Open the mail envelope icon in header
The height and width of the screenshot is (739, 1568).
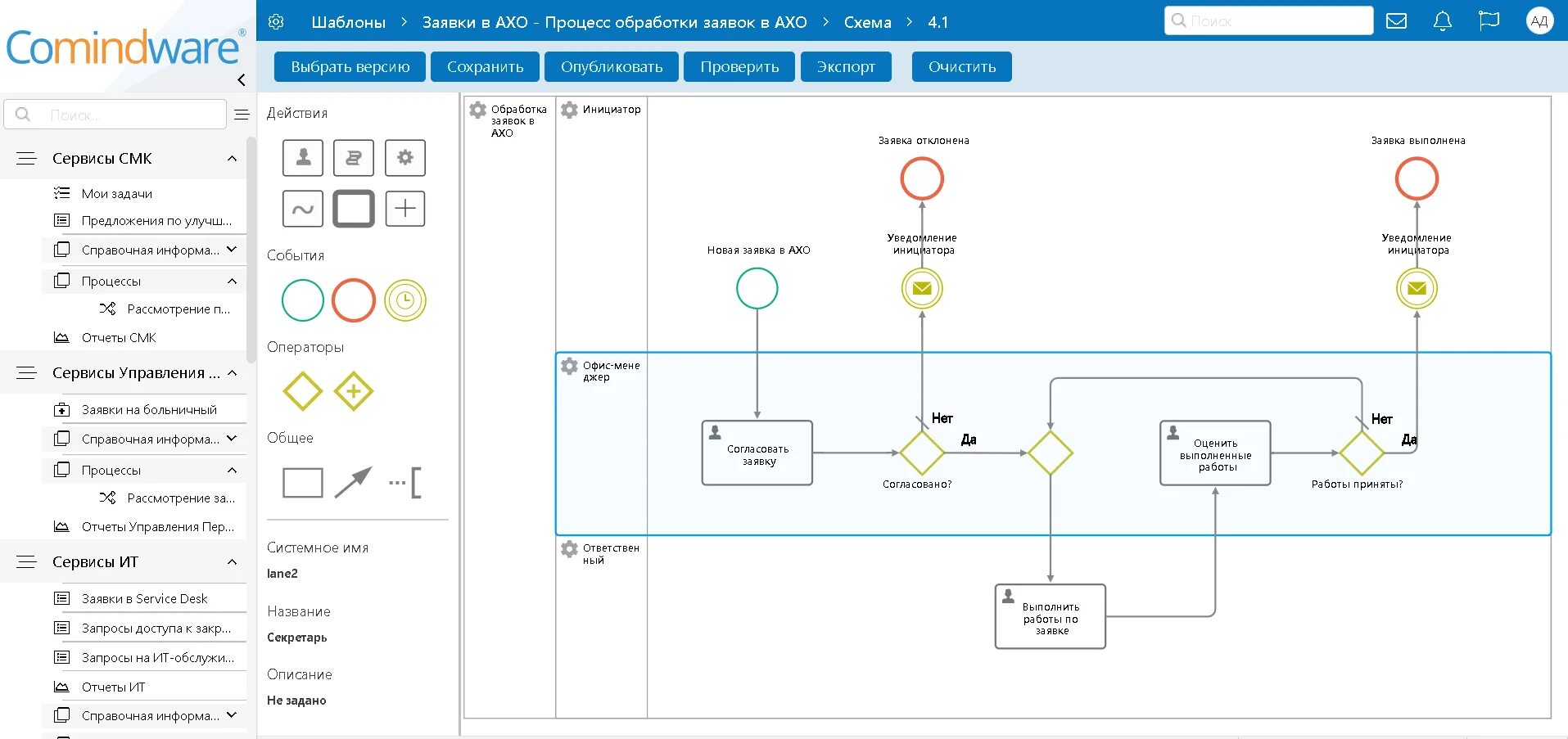pyautogui.click(x=1397, y=21)
